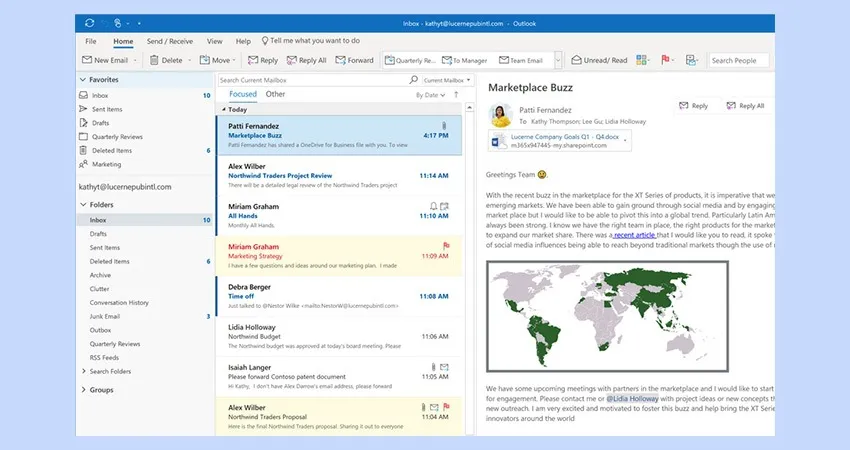Open the View ribbon tab
The width and height of the screenshot is (850, 450).
215,41
